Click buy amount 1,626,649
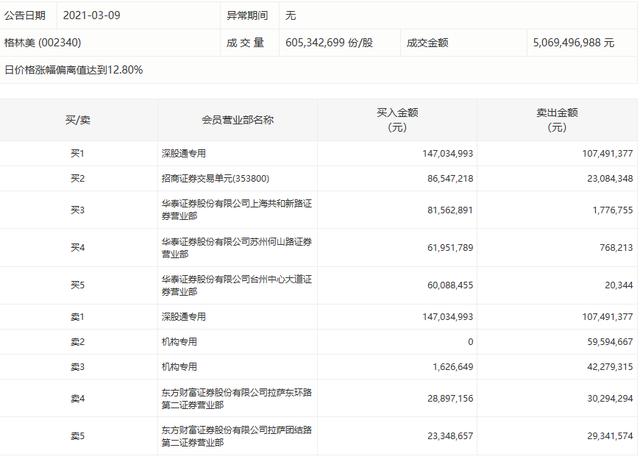This screenshot has height=459, width=640. coord(453,367)
